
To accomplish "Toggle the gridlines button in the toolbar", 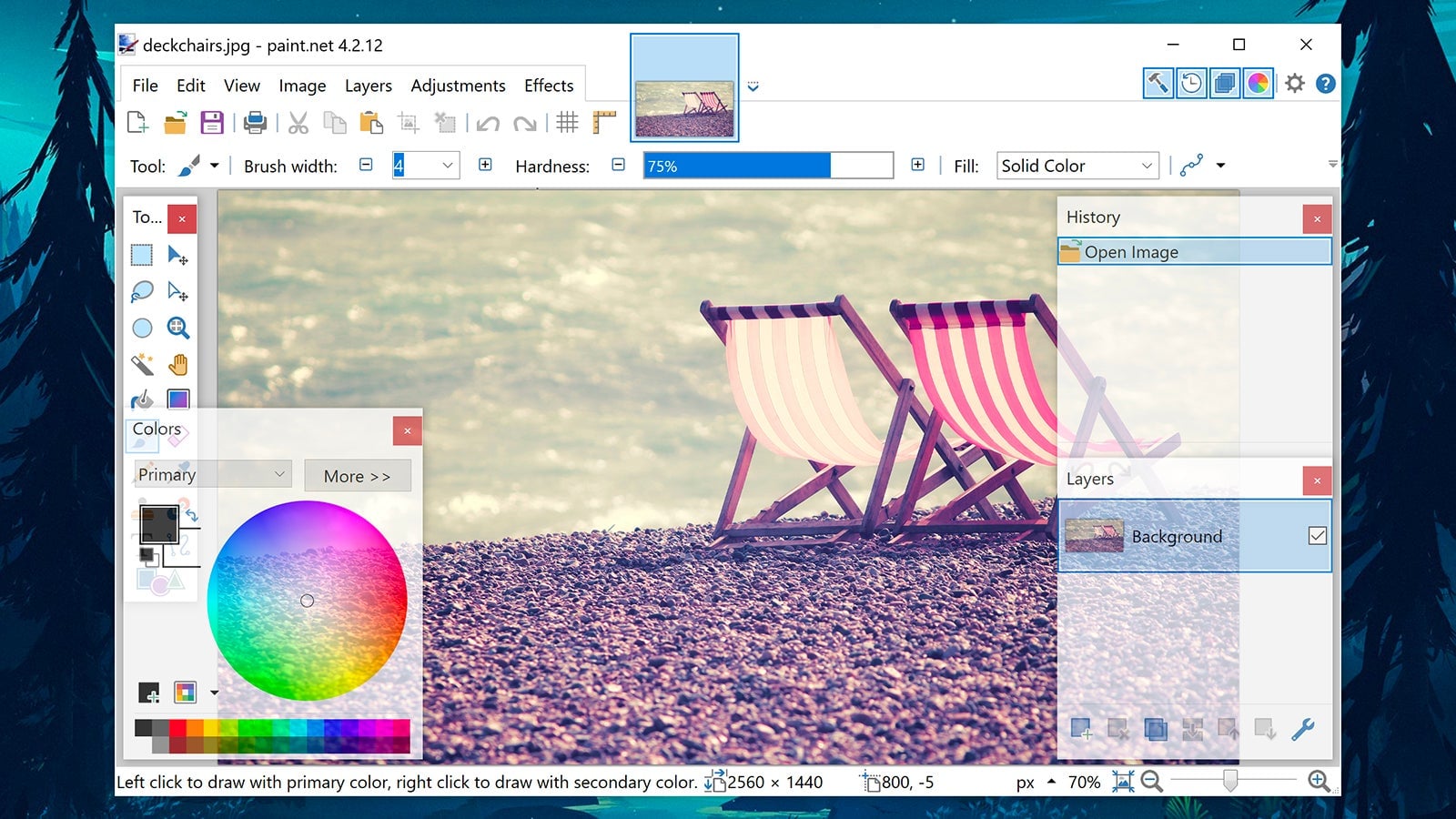I will coord(568,123).
